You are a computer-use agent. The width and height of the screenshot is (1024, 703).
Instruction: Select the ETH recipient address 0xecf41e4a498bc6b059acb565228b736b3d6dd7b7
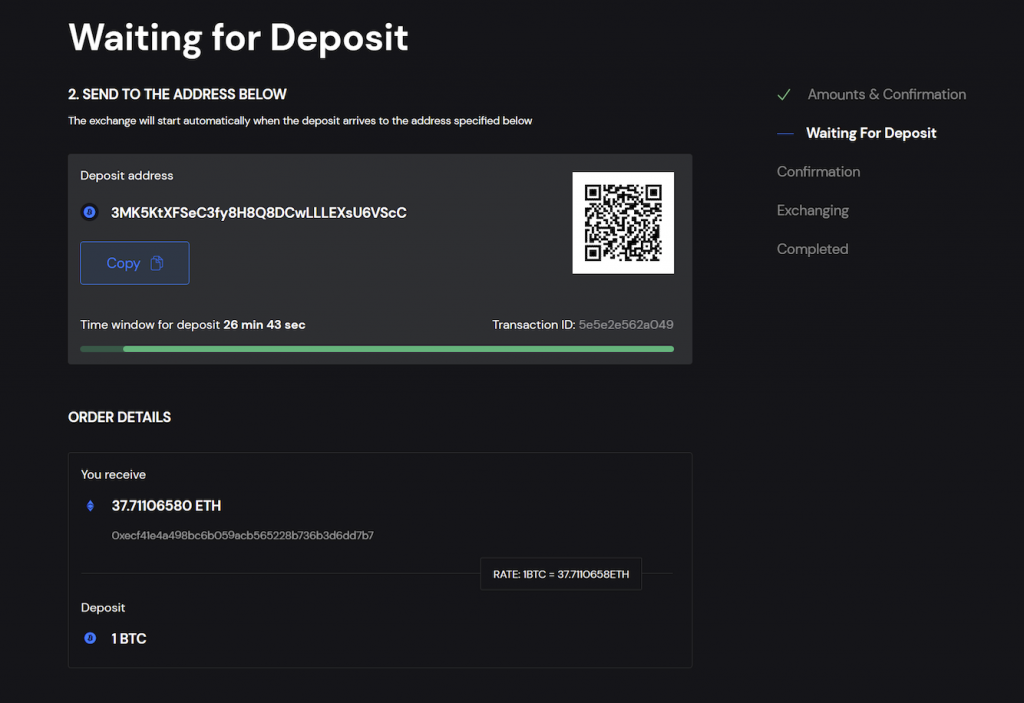(x=242, y=536)
